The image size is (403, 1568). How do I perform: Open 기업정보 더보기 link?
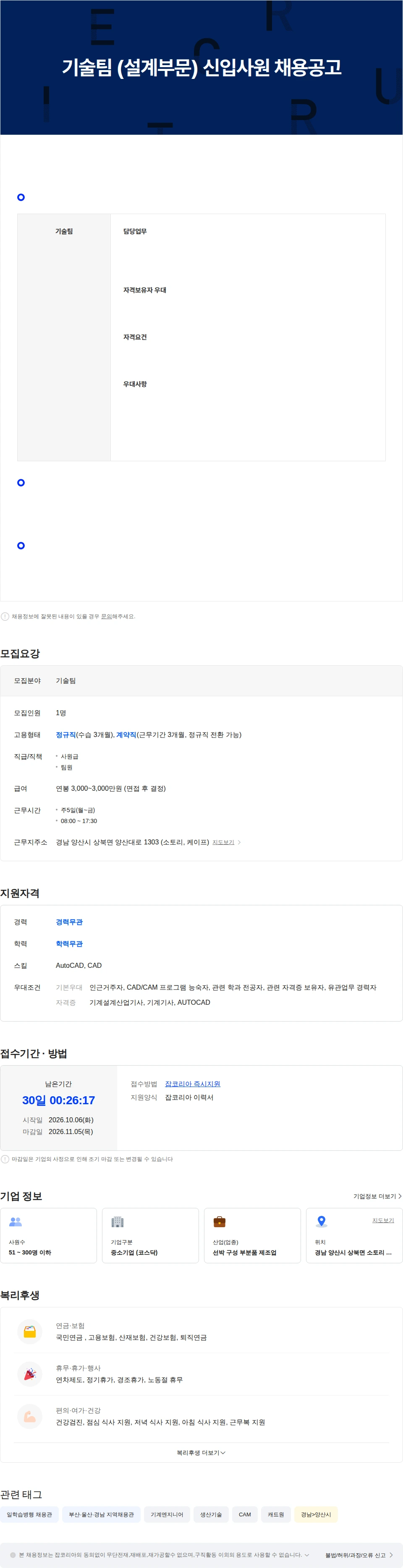[377, 1196]
